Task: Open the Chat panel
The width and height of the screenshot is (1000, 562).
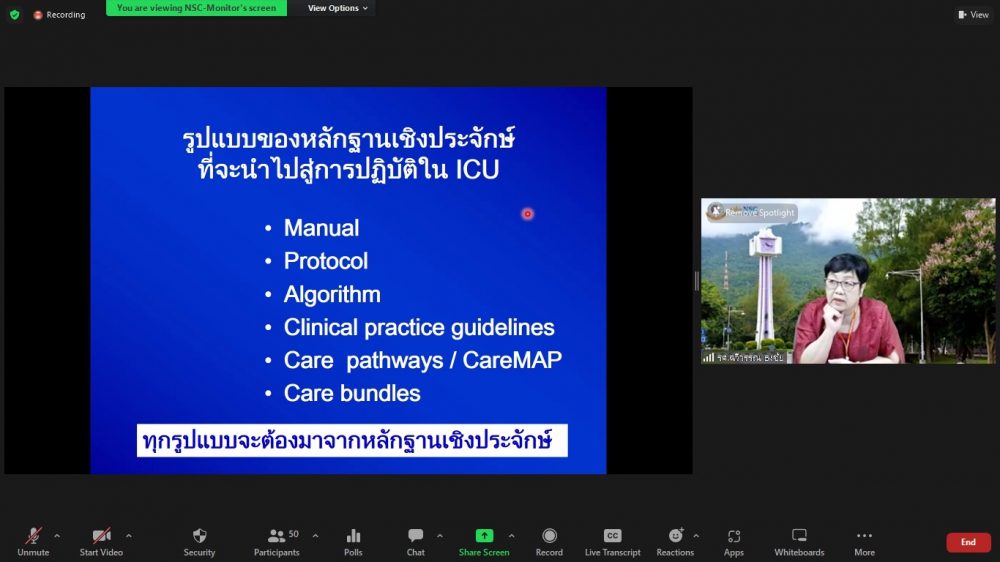Action: point(416,541)
